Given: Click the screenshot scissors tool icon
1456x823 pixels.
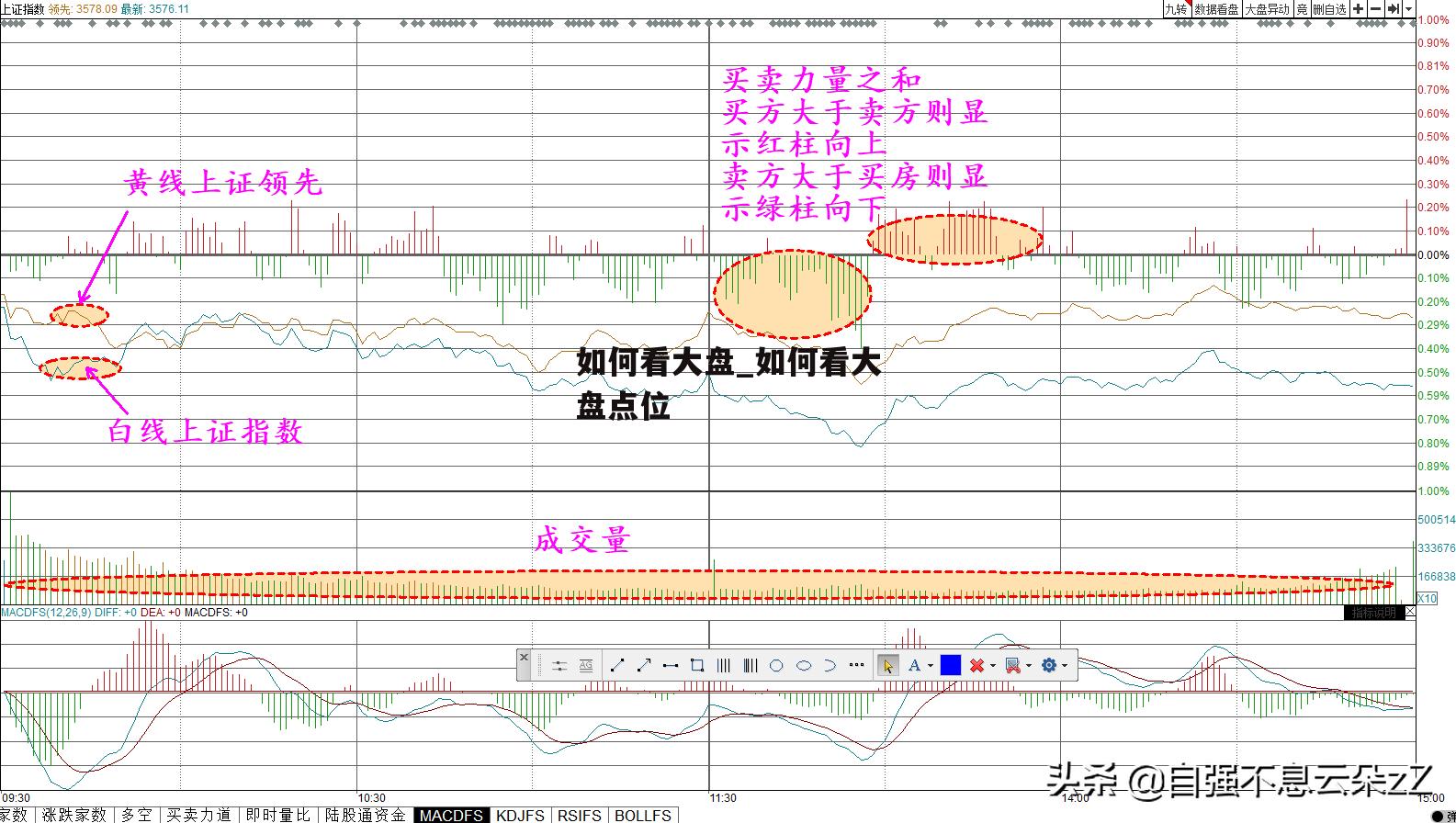Looking at the screenshot, I should point(1012,665).
